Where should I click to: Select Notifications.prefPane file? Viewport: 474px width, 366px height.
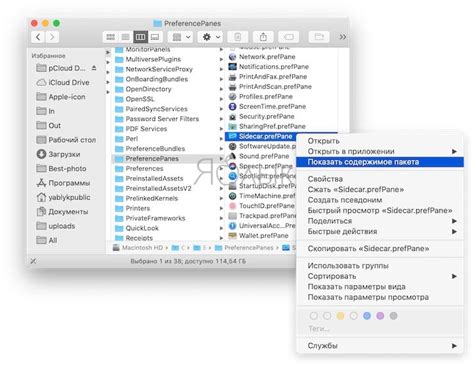(x=273, y=67)
